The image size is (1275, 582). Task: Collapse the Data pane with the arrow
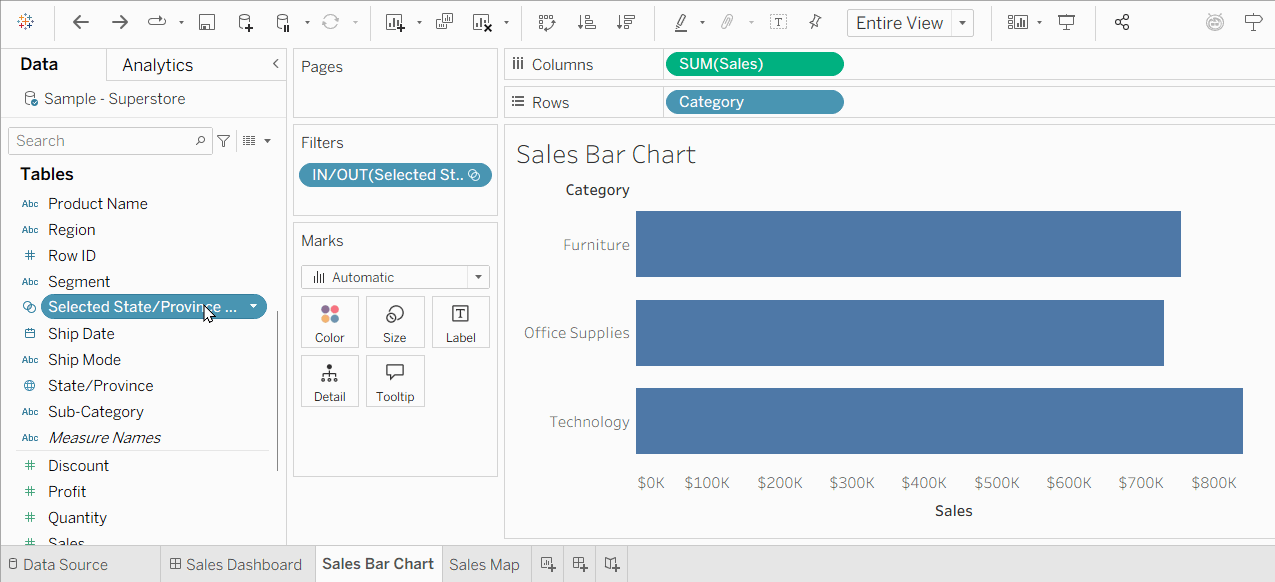pyautogui.click(x=275, y=64)
